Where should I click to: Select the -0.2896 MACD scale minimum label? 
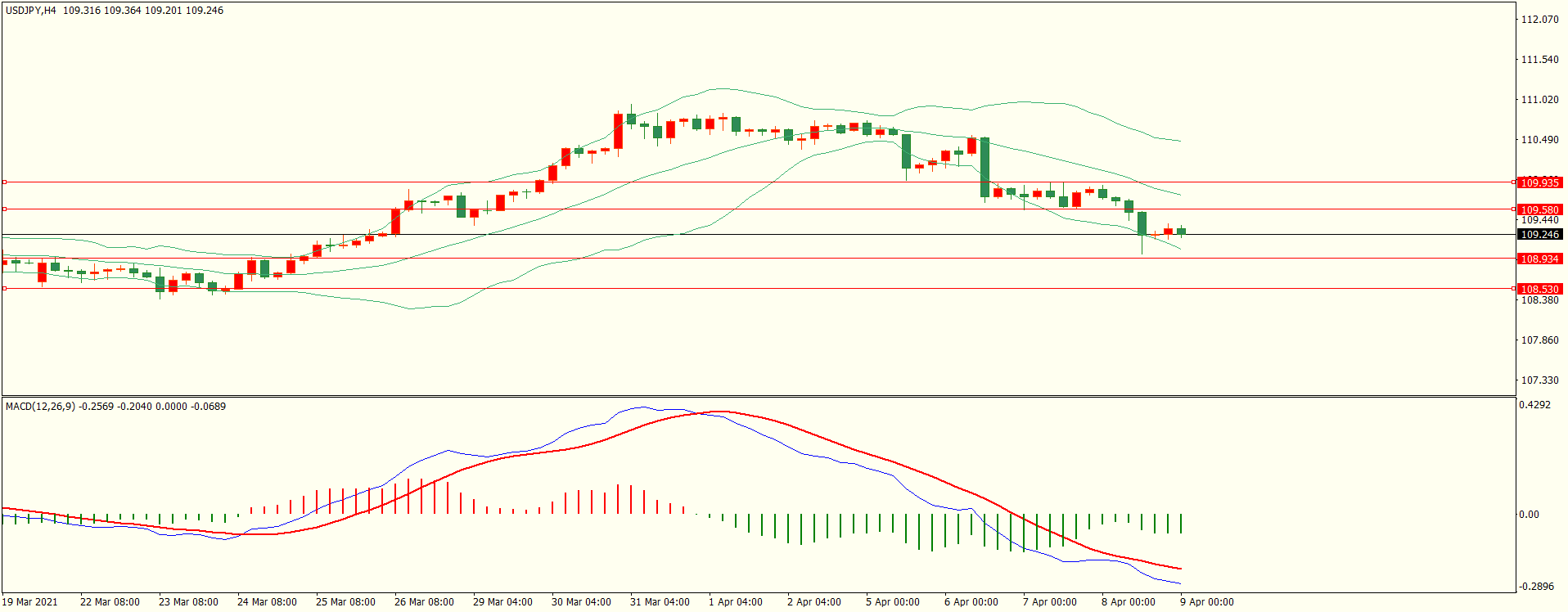[1536, 587]
